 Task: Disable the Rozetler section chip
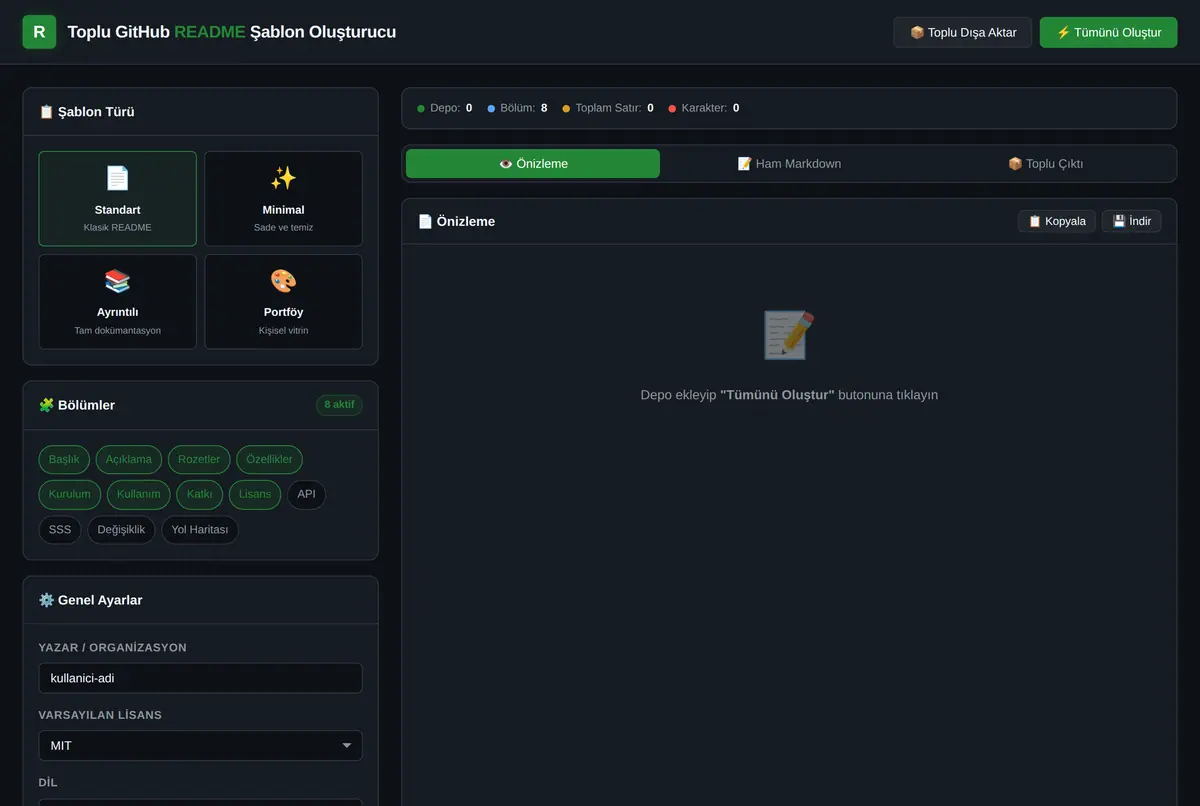coord(199,459)
